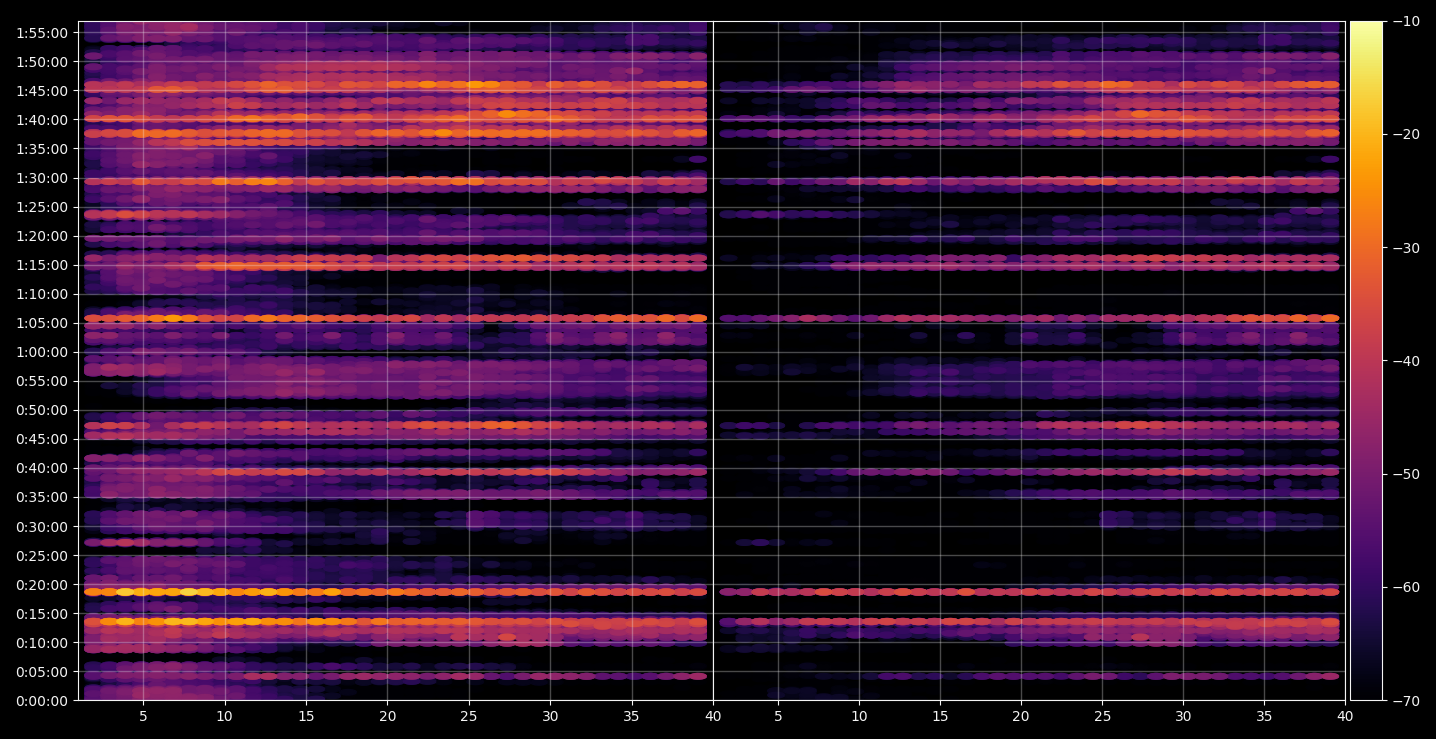The image size is (1436, 739).
Task: Select the 0:35:00 y-axis tick label
Action: (42, 497)
